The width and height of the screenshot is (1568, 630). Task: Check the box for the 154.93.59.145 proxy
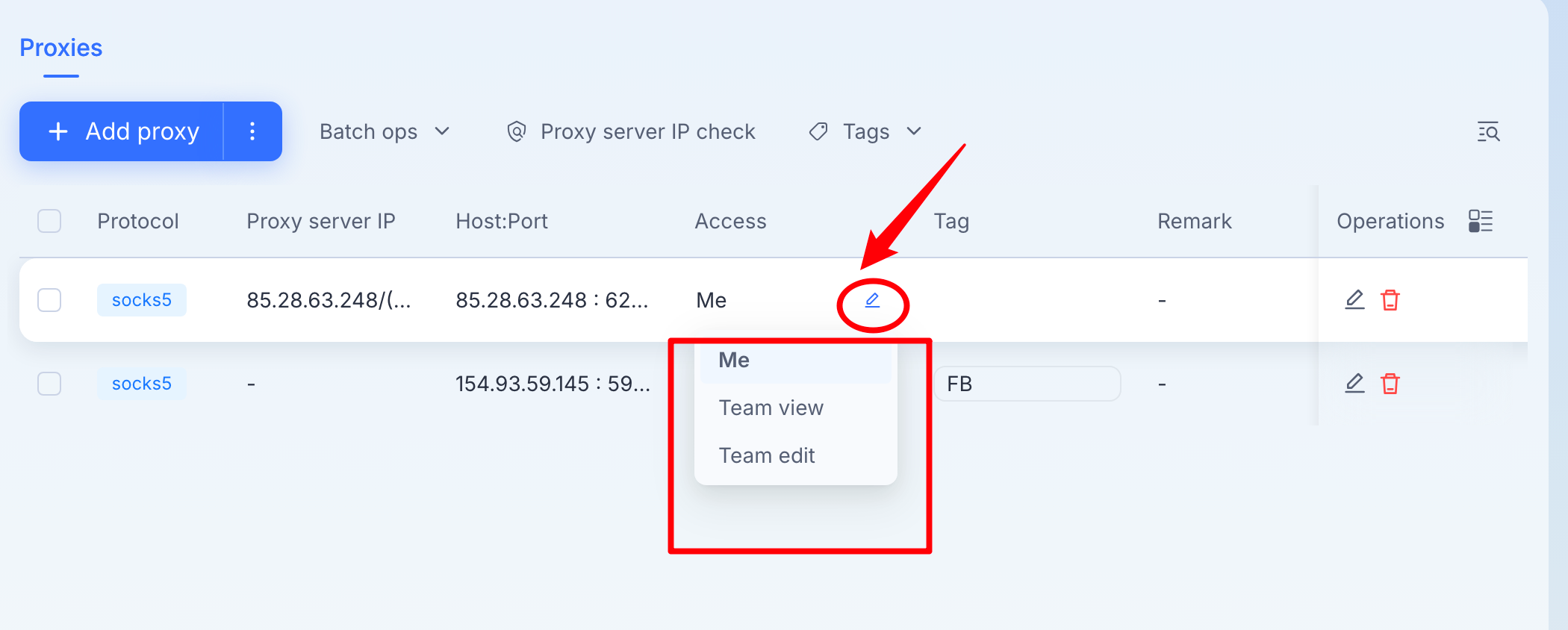pyautogui.click(x=49, y=384)
